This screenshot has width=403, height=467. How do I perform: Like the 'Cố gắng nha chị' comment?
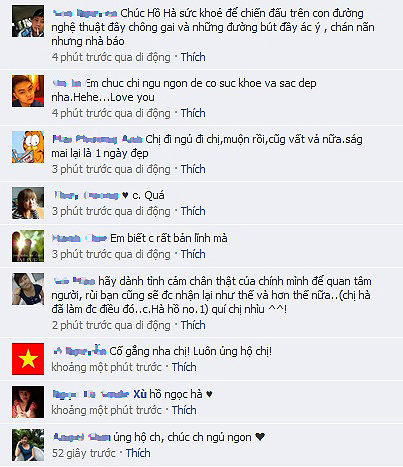coord(184,367)
